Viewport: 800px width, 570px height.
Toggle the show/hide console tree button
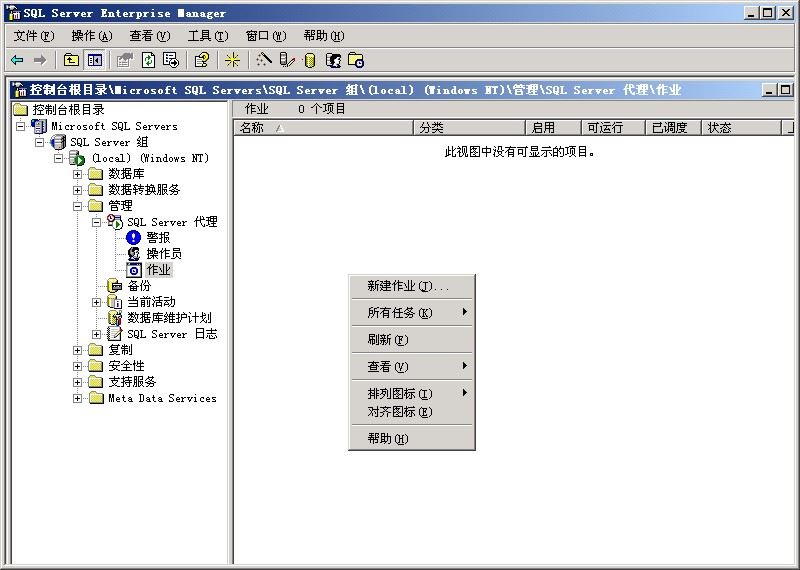(x=95, y=60)
